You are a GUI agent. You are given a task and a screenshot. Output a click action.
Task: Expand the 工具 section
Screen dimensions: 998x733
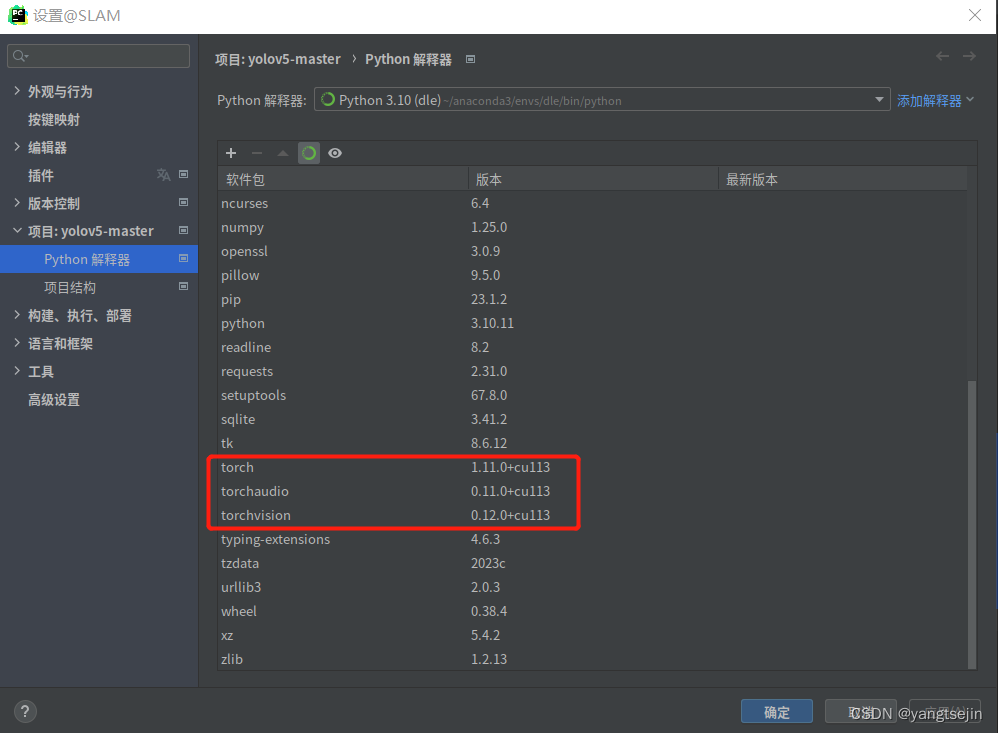tap(17, 371)
